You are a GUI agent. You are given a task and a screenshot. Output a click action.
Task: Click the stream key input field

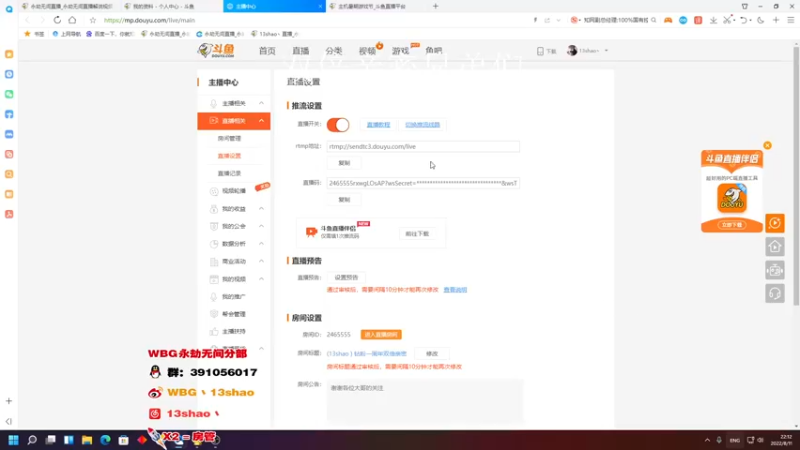423,183
